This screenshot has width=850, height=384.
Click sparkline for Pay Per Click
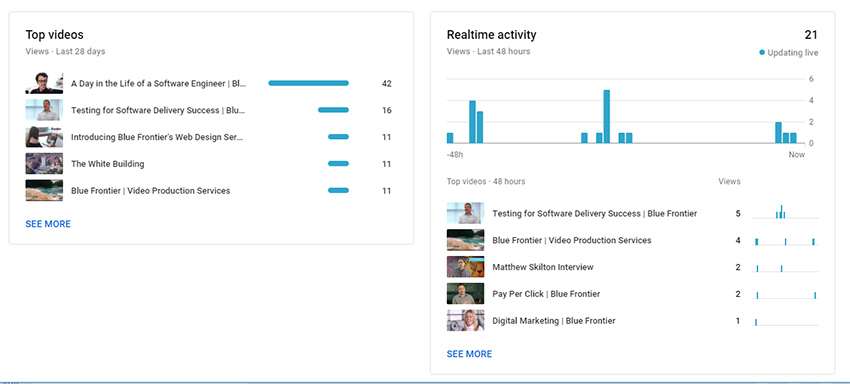coord(785,295)
